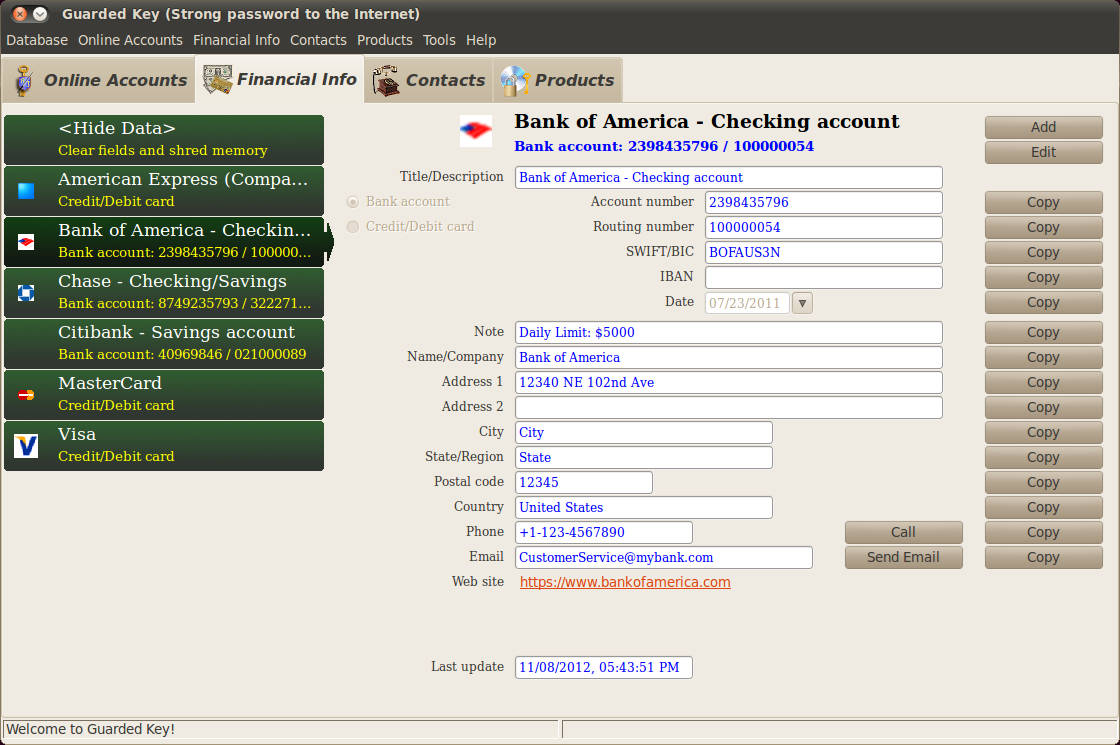Copy the City value
The width and height of the screenshot is (1120, 745).
point(1043,432)
